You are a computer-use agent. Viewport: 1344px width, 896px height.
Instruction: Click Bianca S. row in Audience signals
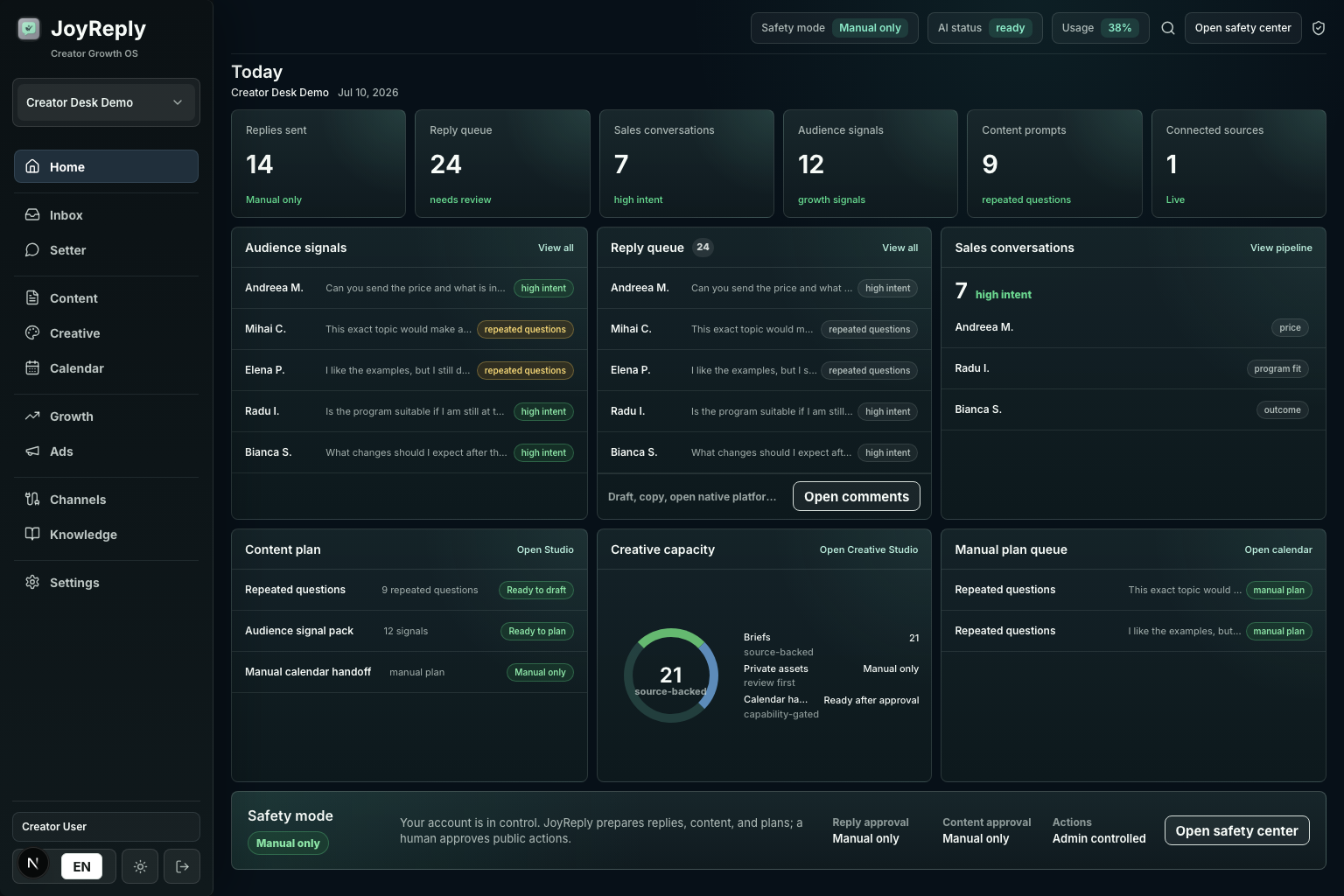click(409, 452)
